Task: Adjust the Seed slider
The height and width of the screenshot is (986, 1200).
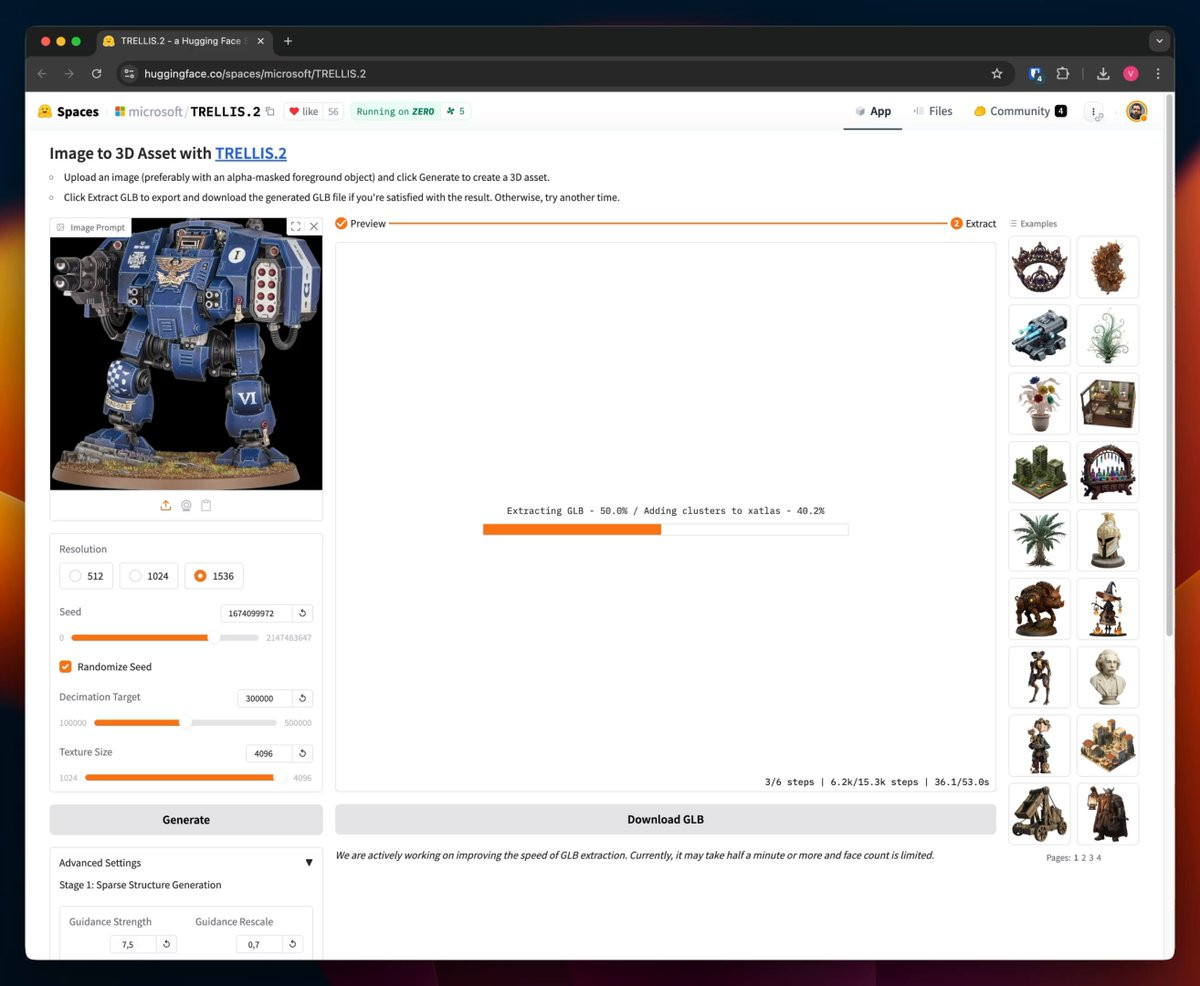Action: click(164, 637)
